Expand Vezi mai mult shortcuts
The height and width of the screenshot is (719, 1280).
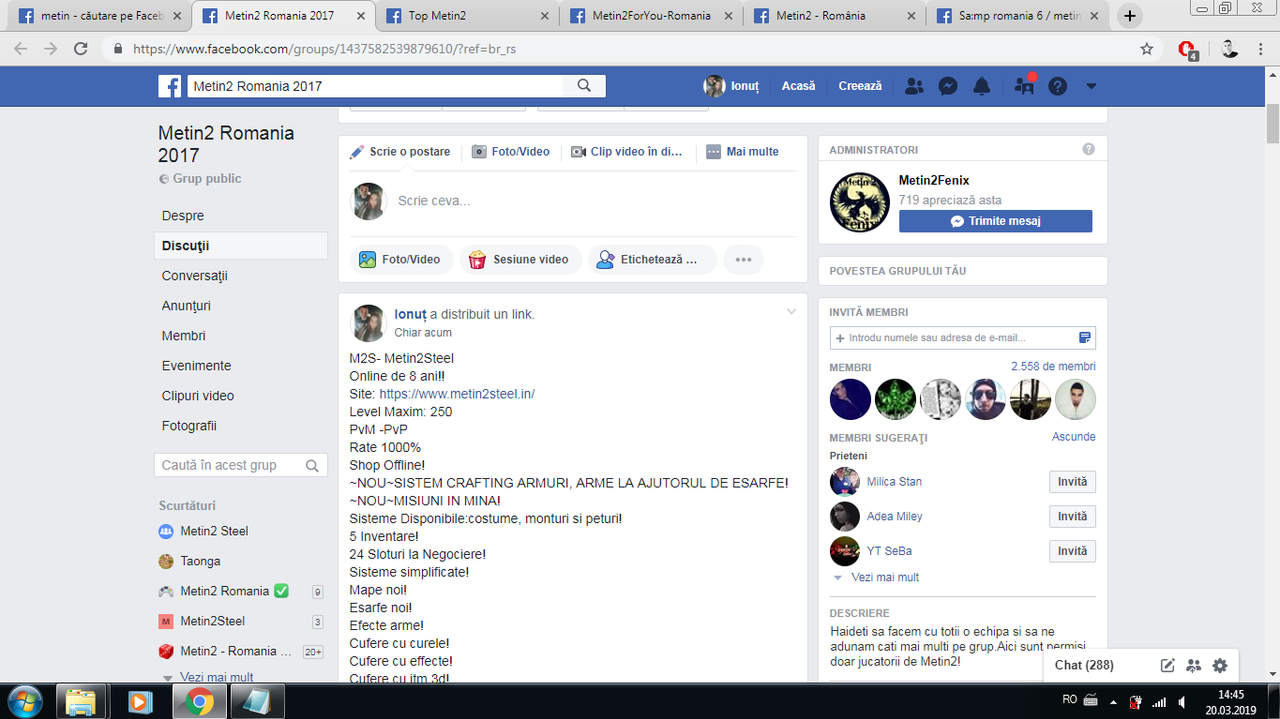(216, 677)
